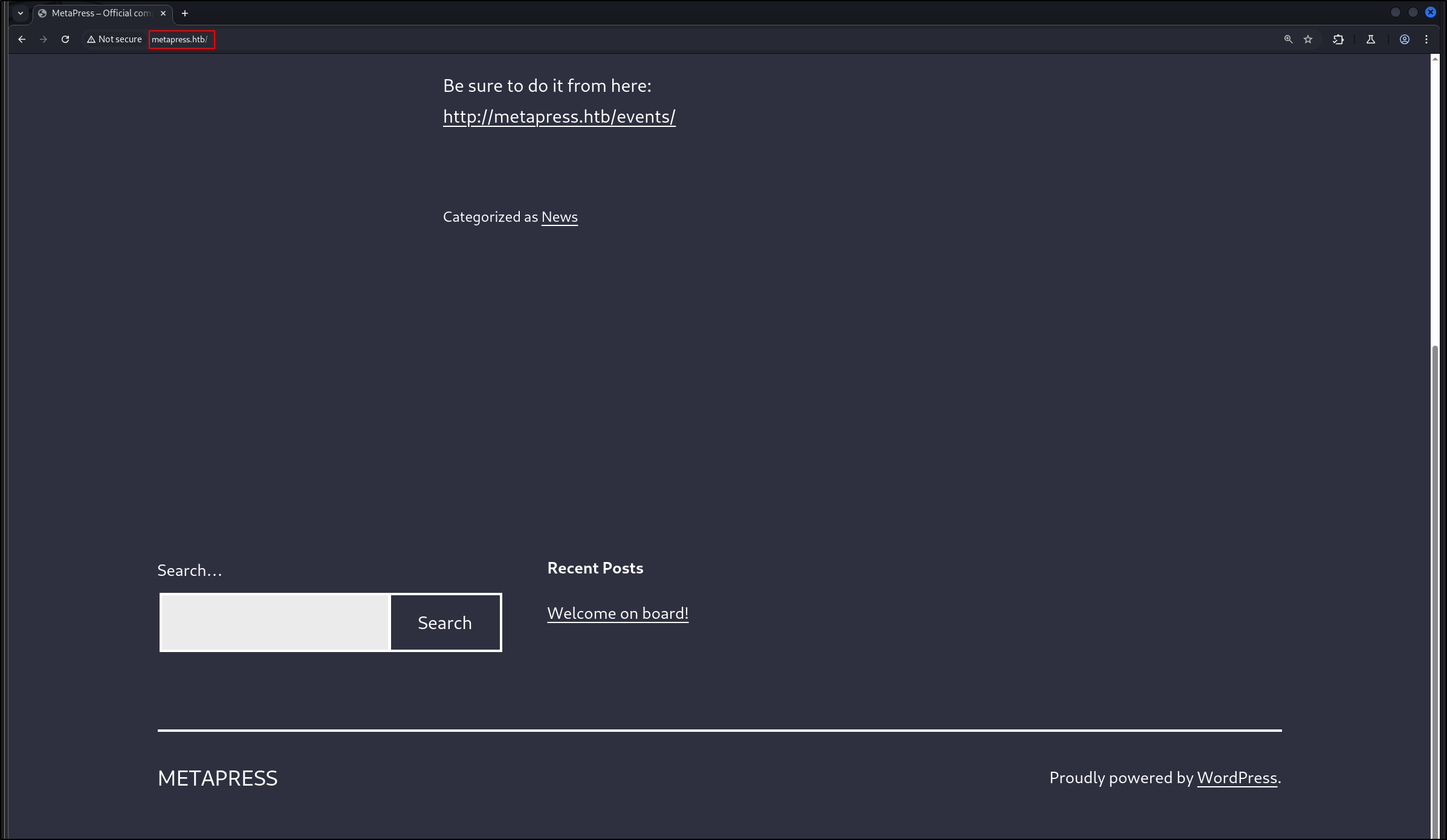Open the metapress.htb/events/ link

[x=558, y=117]
